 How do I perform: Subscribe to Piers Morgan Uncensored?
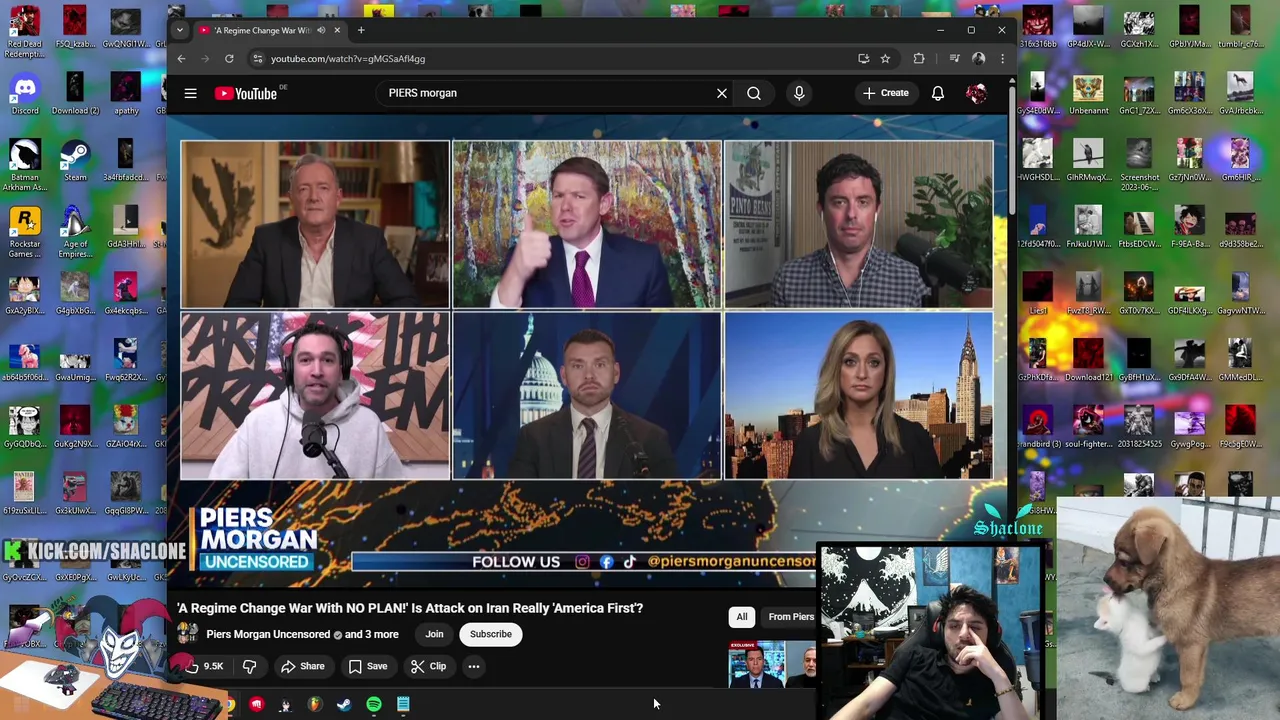[x=491, y=634]
